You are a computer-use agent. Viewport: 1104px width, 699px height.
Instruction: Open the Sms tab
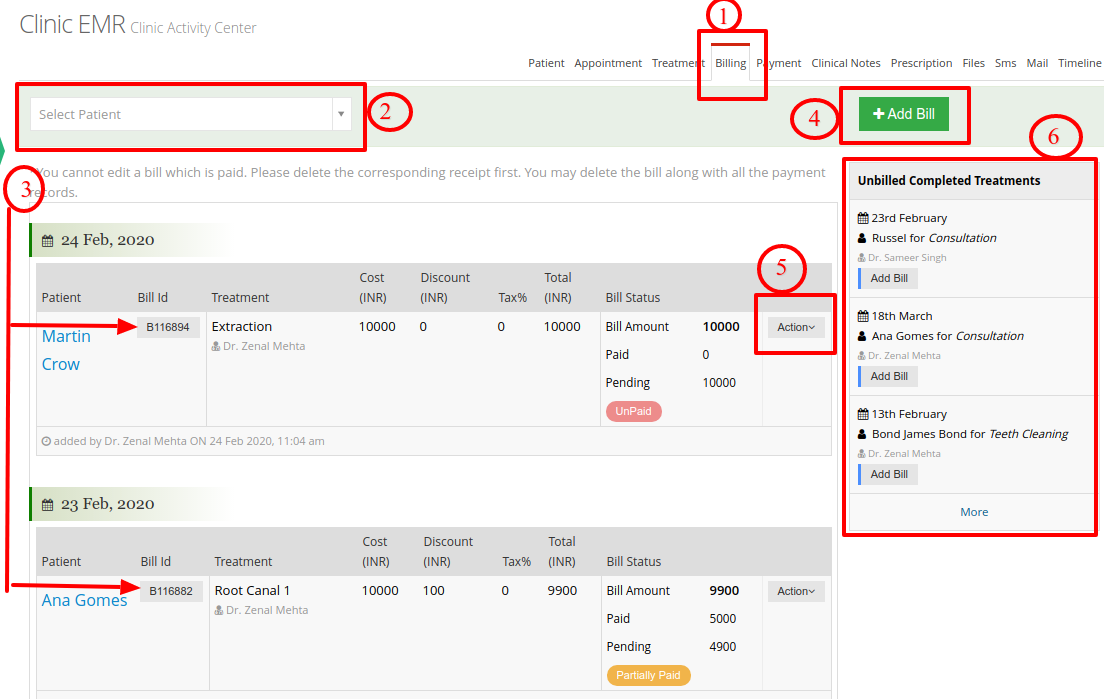tap(1005, 63)
